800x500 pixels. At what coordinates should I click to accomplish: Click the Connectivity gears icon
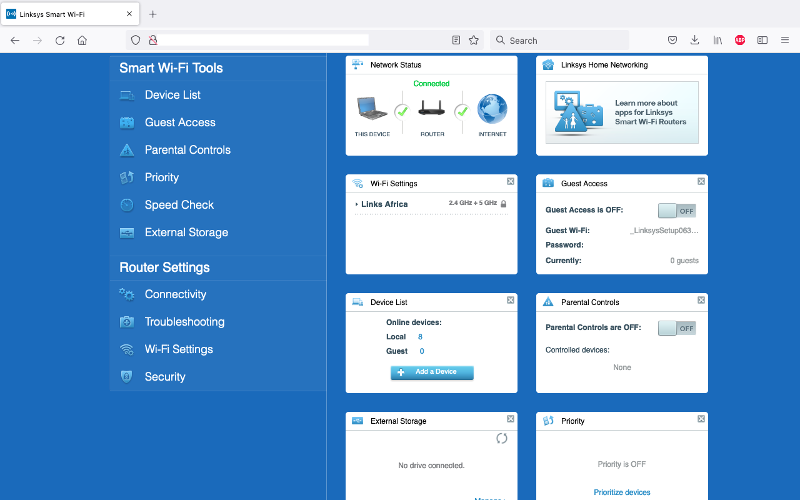(127, 294)
